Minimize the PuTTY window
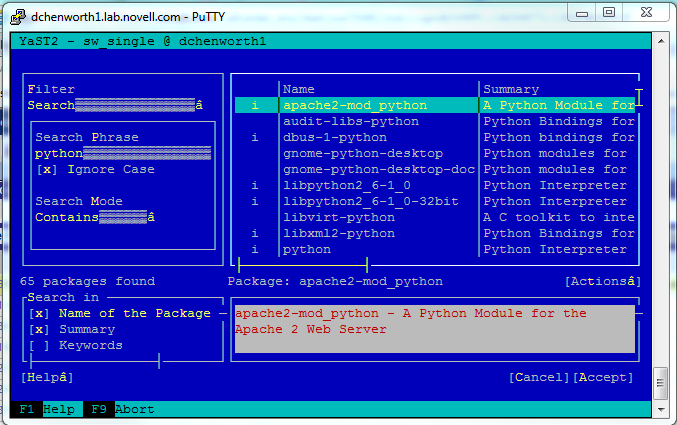 tap(582, 13)
